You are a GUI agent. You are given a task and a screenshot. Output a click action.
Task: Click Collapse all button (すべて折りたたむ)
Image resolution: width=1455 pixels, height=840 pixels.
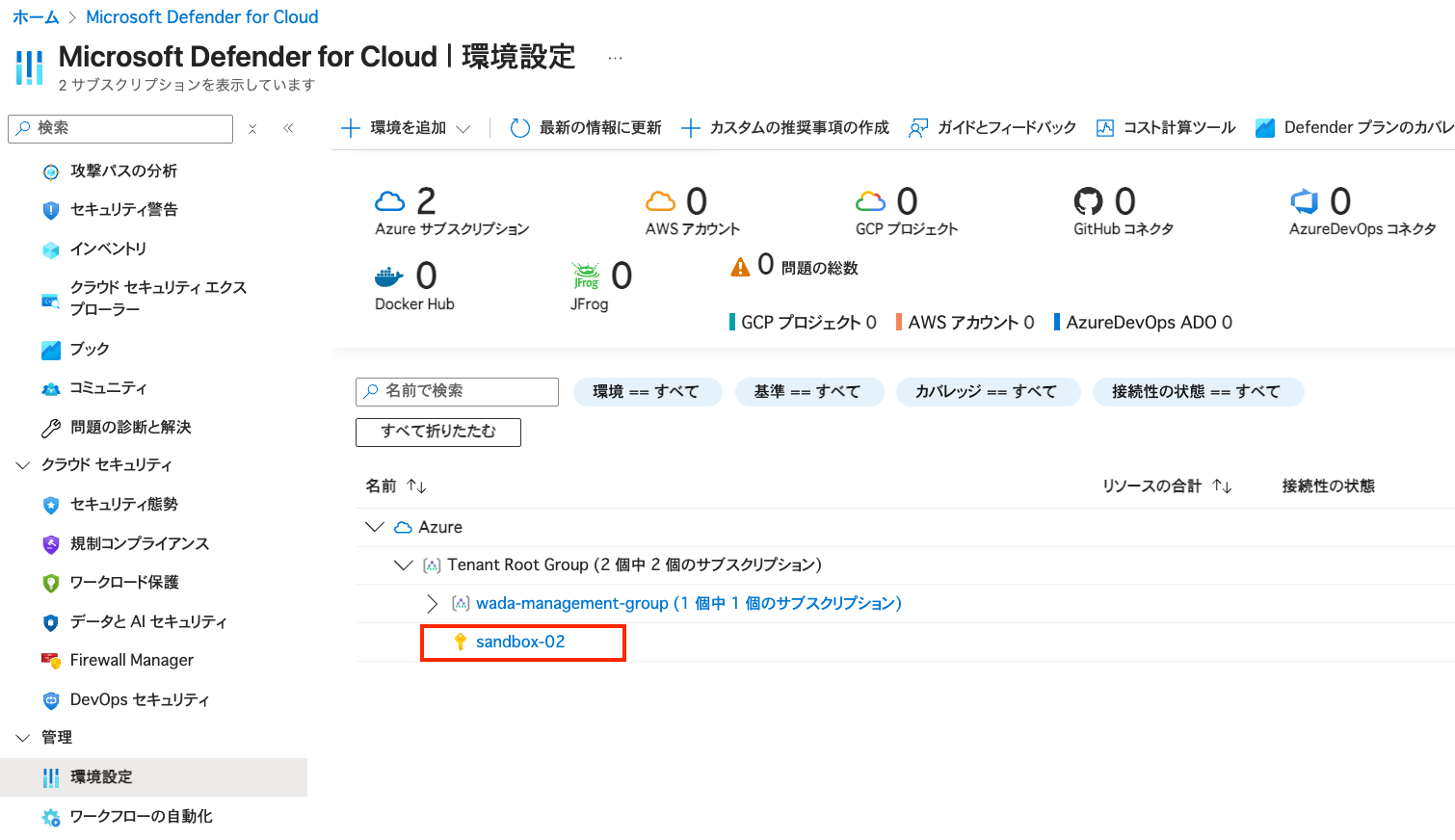tap(438, 433)
